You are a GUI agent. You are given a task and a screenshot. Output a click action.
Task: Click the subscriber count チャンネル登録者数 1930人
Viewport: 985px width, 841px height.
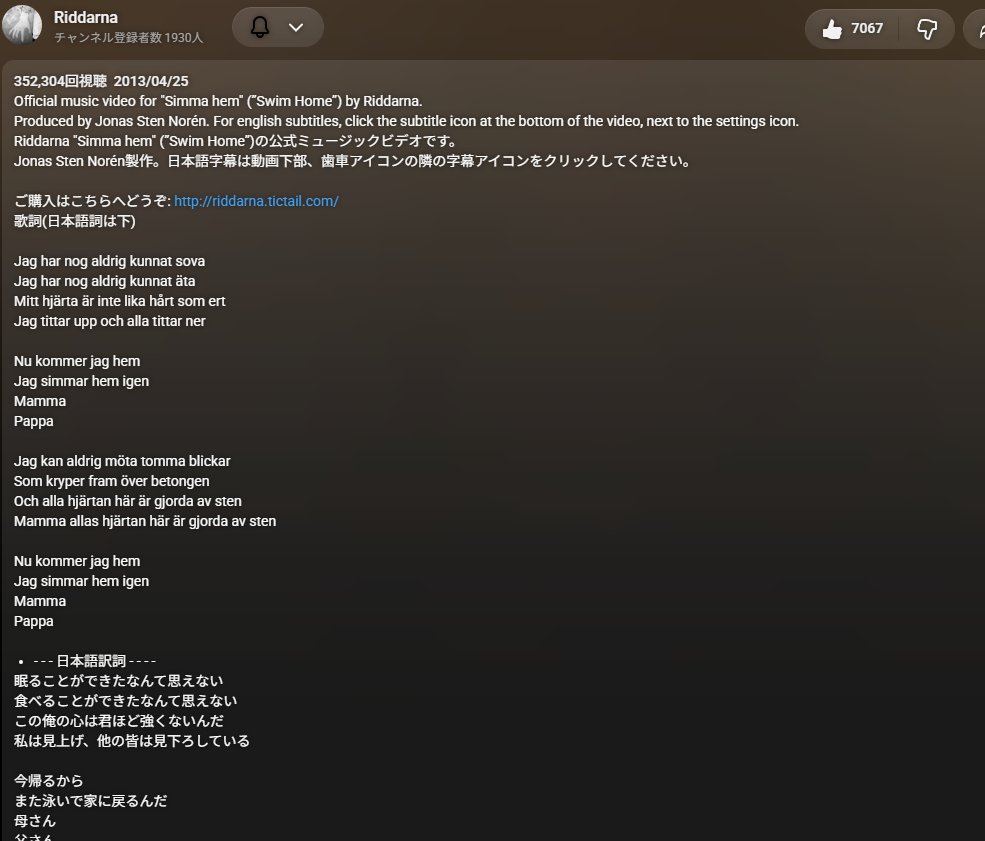128,38
